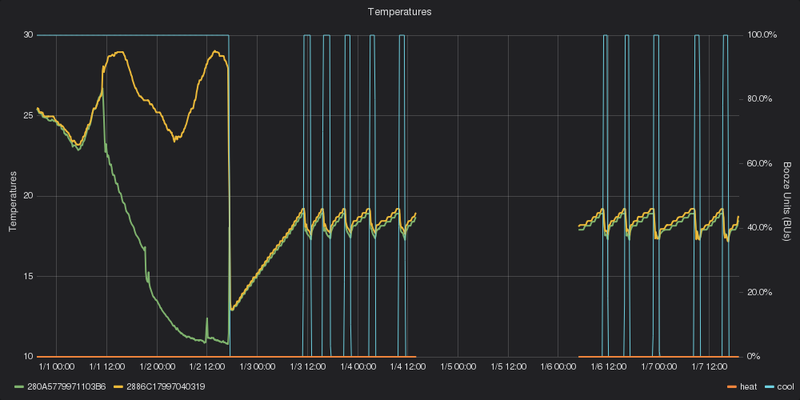
Task: Click the 60.0% label on the right axis
Action: [x=760, y=163]
